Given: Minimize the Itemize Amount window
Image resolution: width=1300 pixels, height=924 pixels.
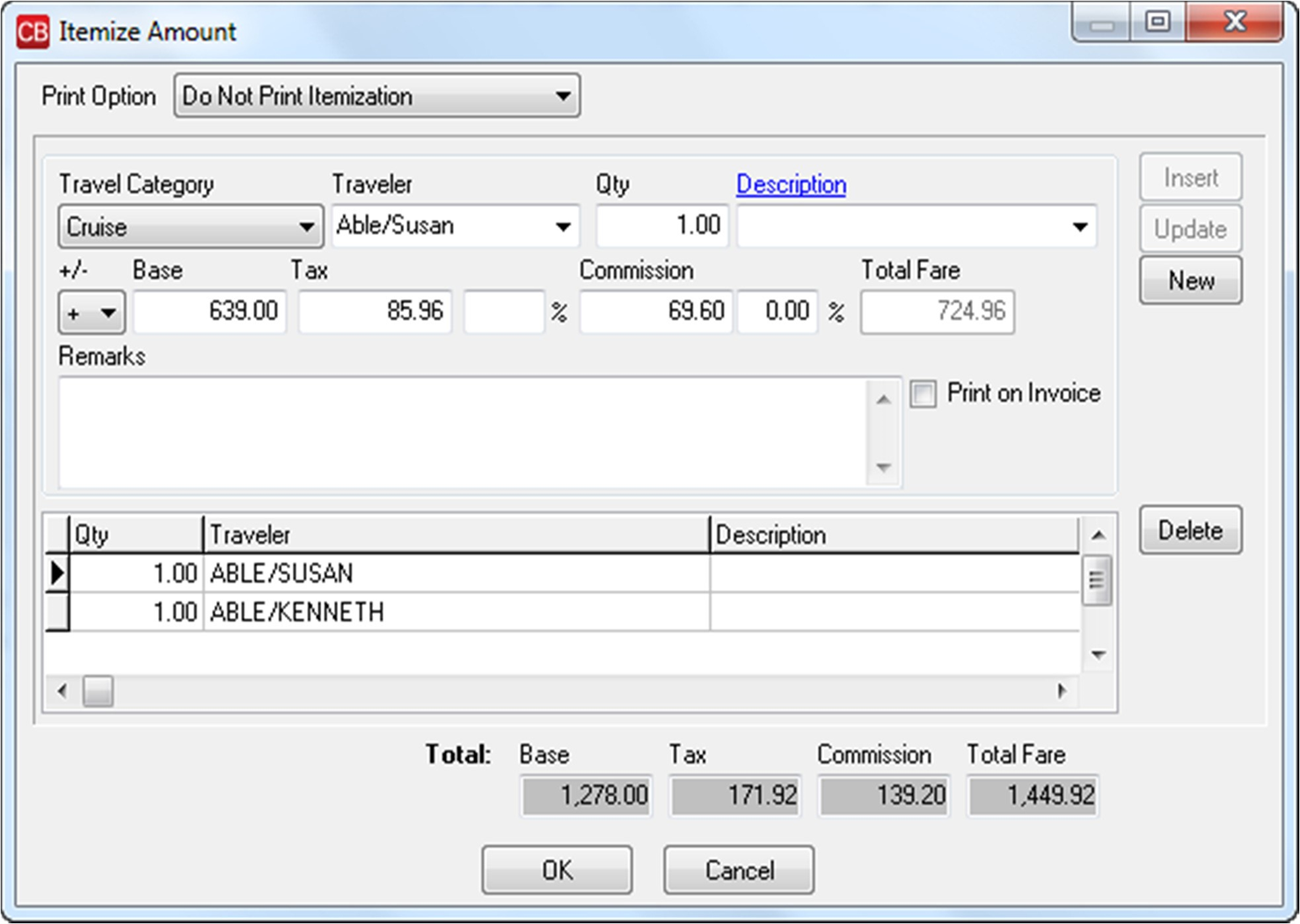Looking at the screenshot, I should point(1102,21).
